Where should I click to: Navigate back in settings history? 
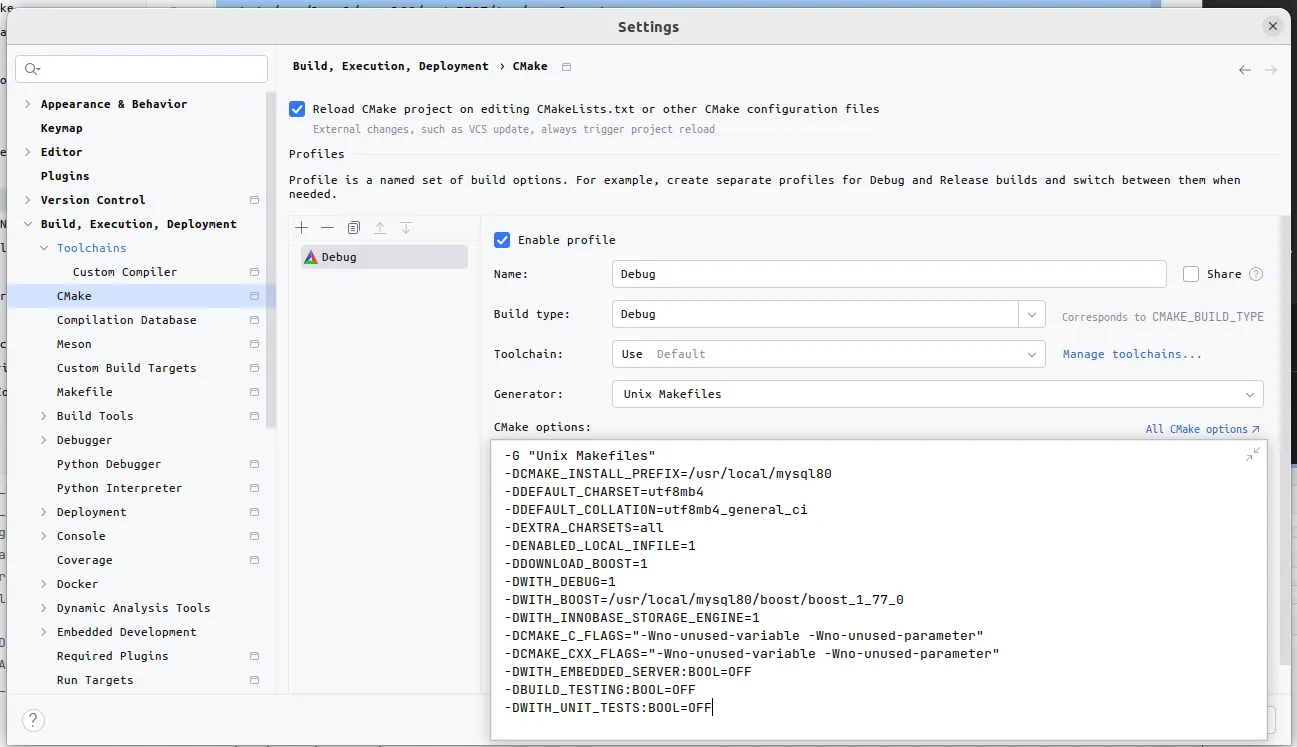(1245, 70)
